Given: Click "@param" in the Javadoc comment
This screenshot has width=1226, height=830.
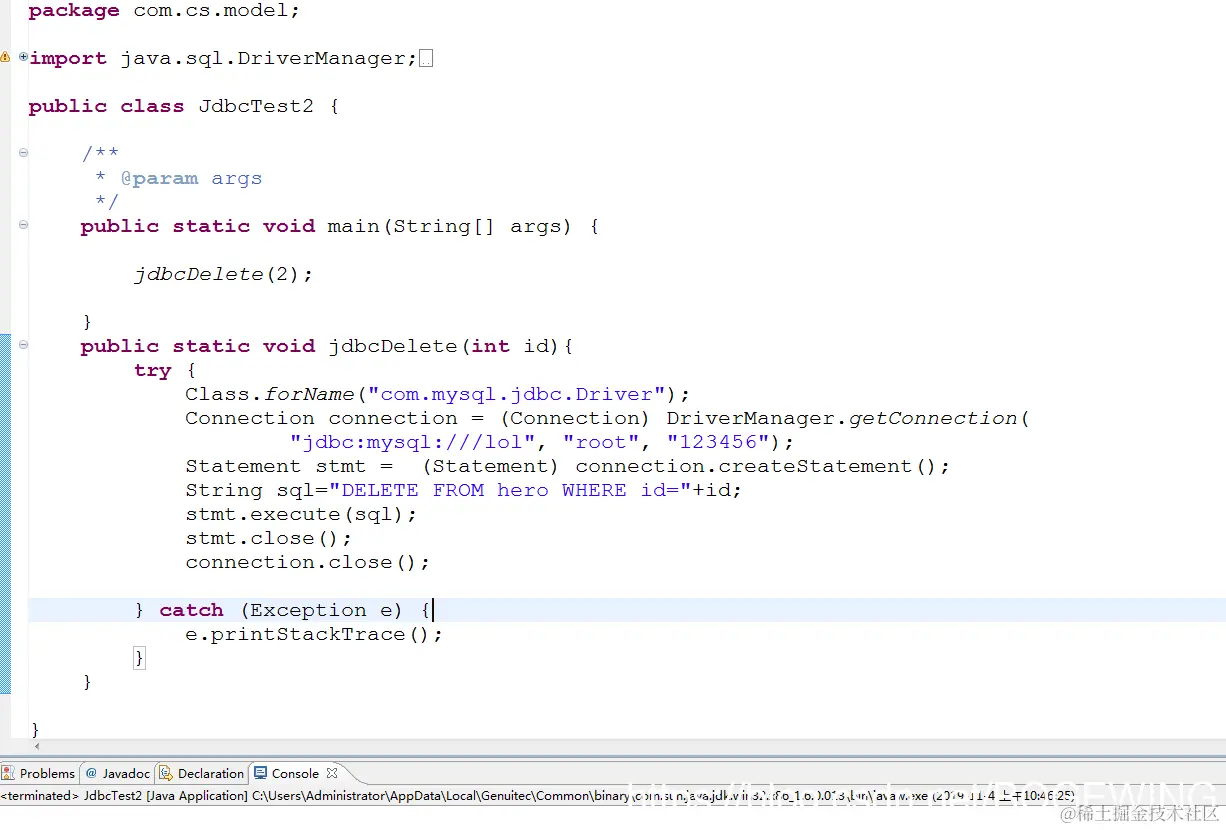Looking at the screenshot, I should click(159, 178).
